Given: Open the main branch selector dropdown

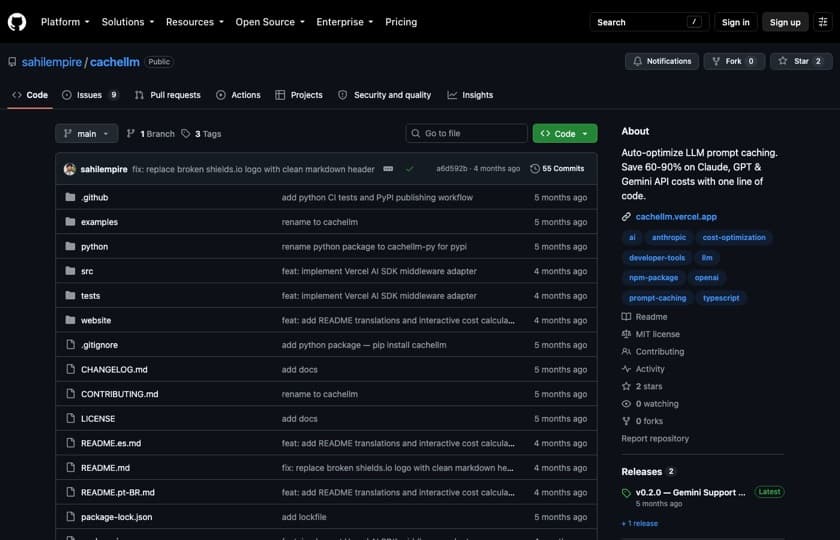Looking at the screenshot, I should tap(86, 133).
